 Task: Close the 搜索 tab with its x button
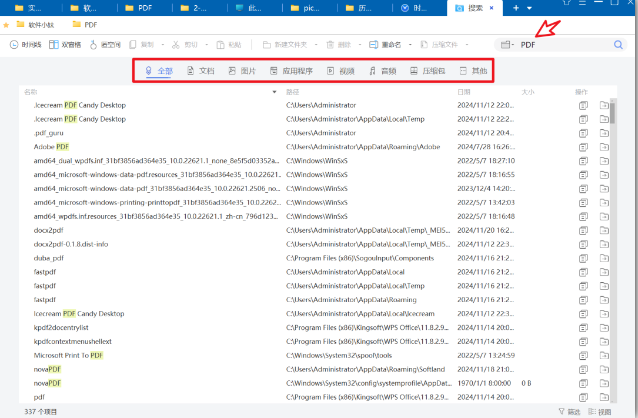492,8
